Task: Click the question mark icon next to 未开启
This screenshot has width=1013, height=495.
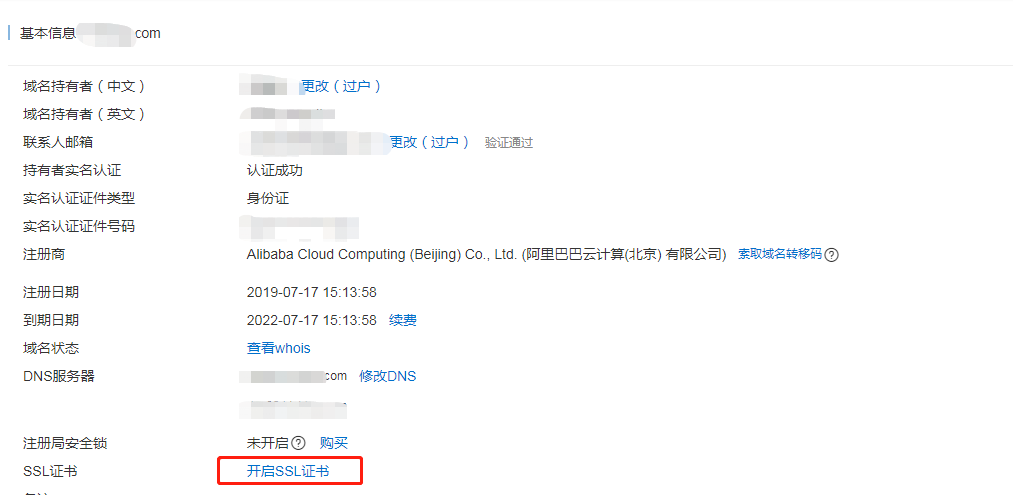Action: (x=298, y=443)
